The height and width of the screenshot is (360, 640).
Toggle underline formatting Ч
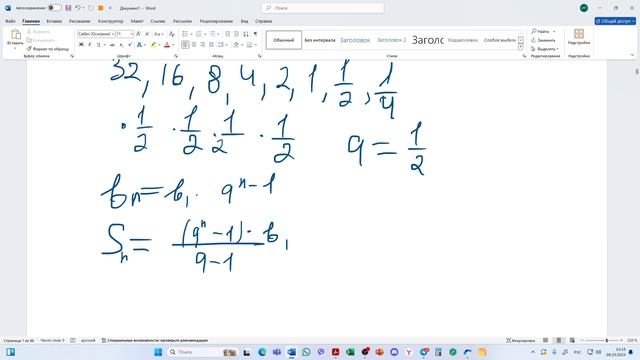[98, 44]
